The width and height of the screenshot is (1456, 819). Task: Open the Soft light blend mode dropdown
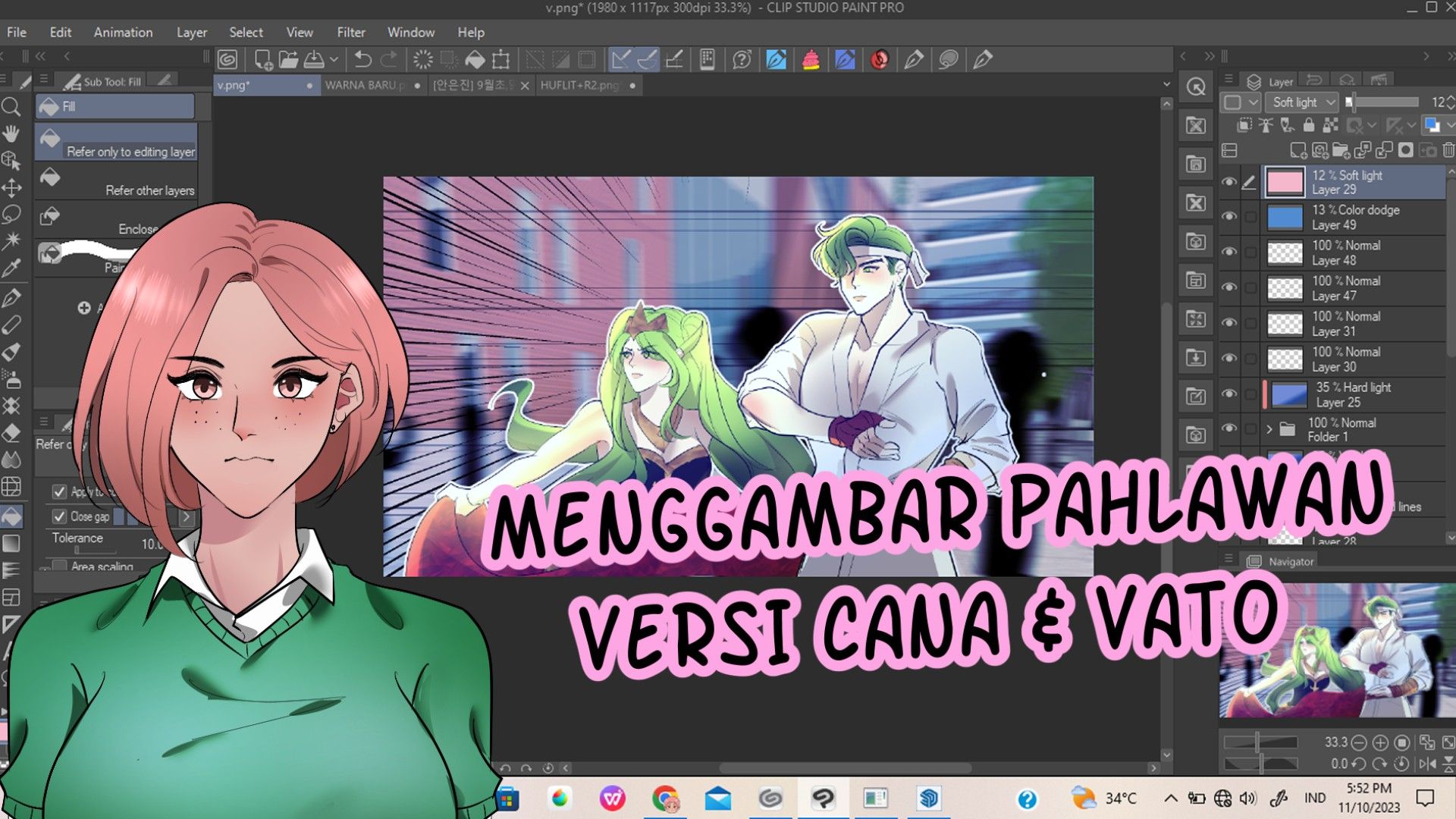(x=1303, y=102)
